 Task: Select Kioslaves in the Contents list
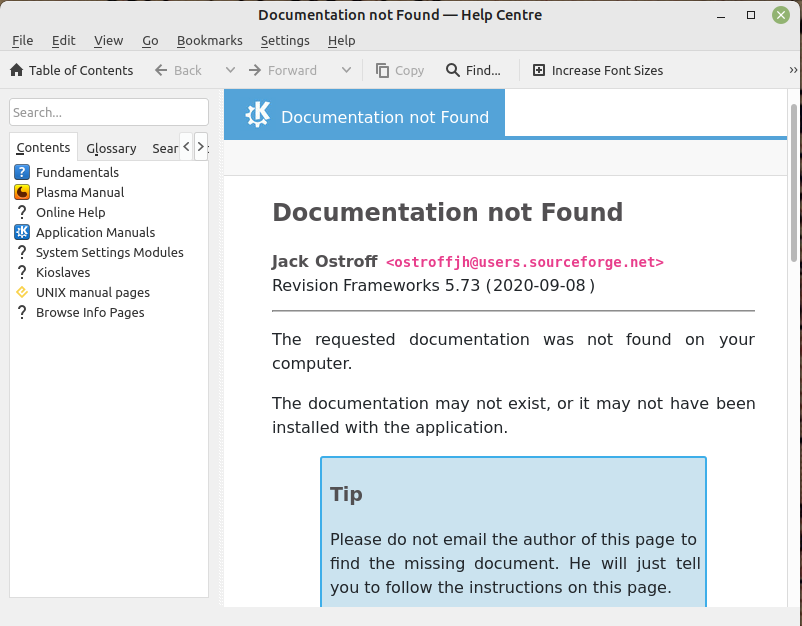[64, 272]
